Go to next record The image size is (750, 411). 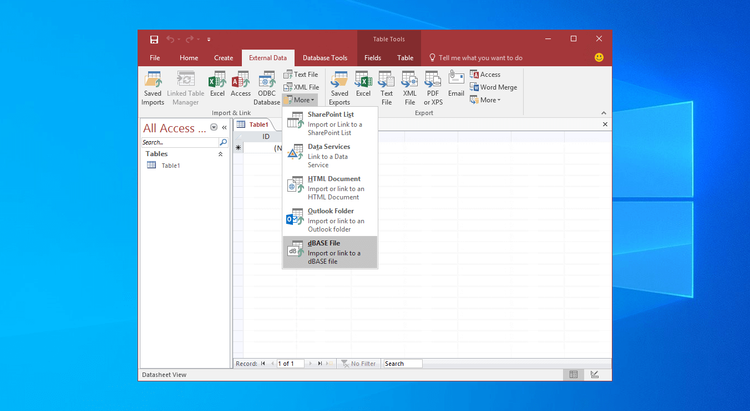point(310,364)
